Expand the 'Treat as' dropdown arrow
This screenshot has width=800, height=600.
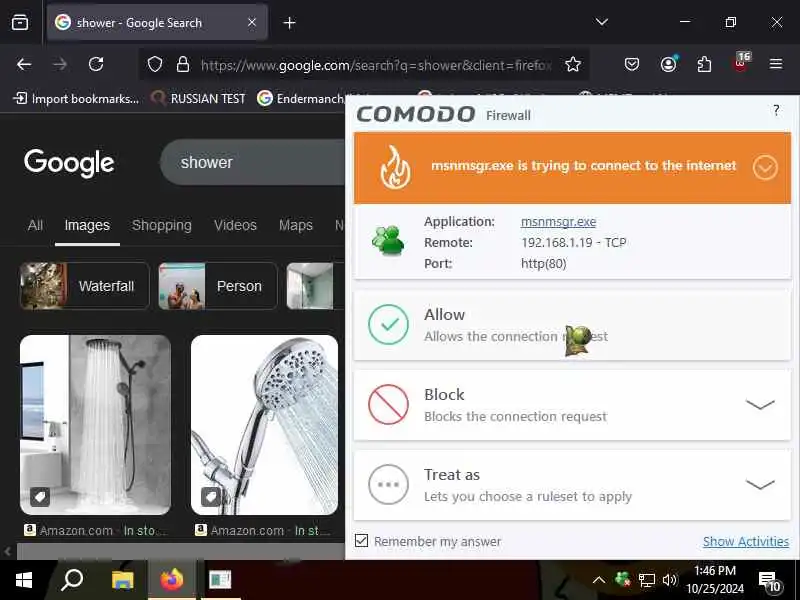point(760,484)
